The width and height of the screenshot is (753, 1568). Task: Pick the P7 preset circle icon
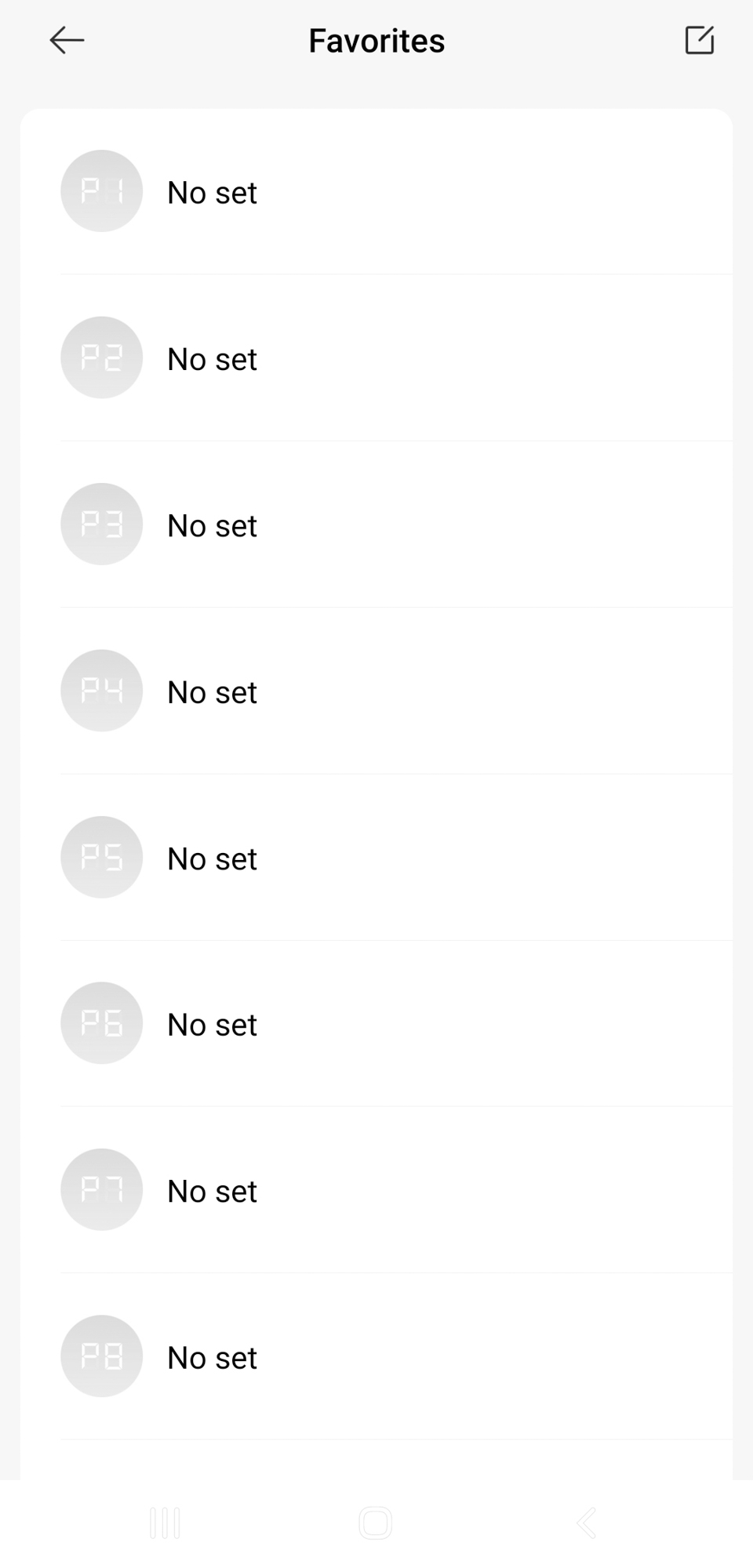101,1190
